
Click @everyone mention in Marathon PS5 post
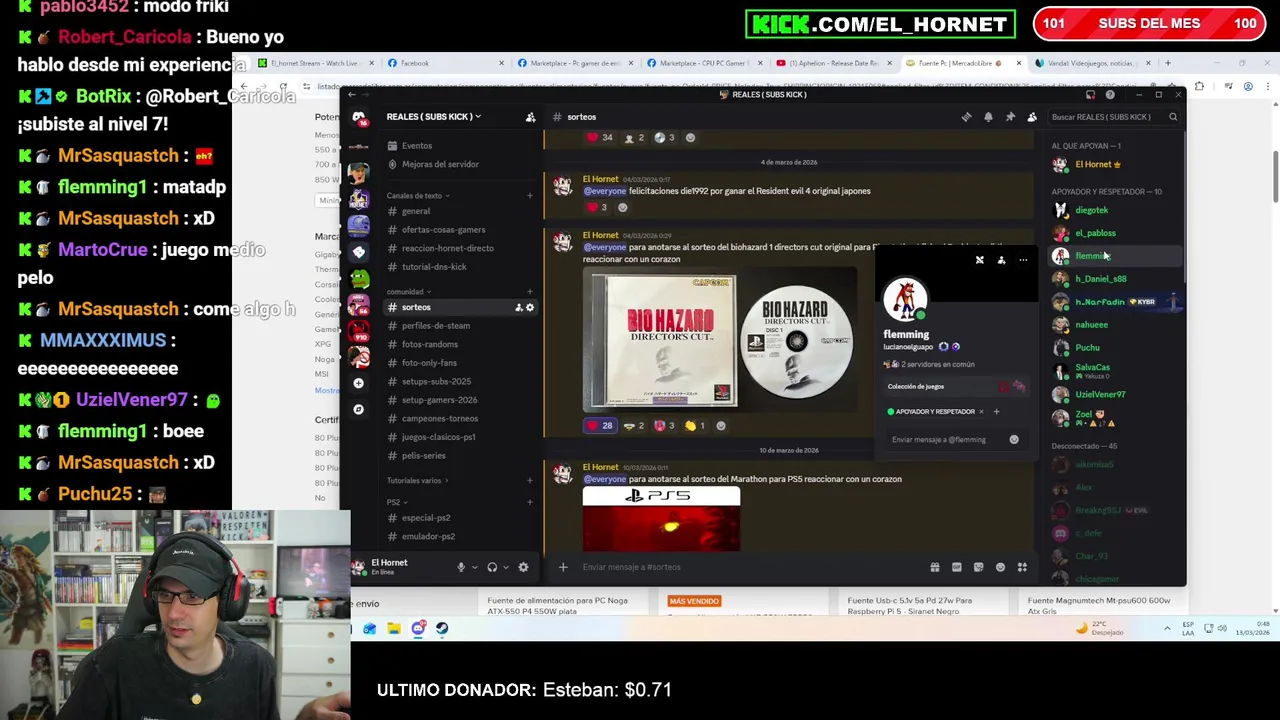604,479
